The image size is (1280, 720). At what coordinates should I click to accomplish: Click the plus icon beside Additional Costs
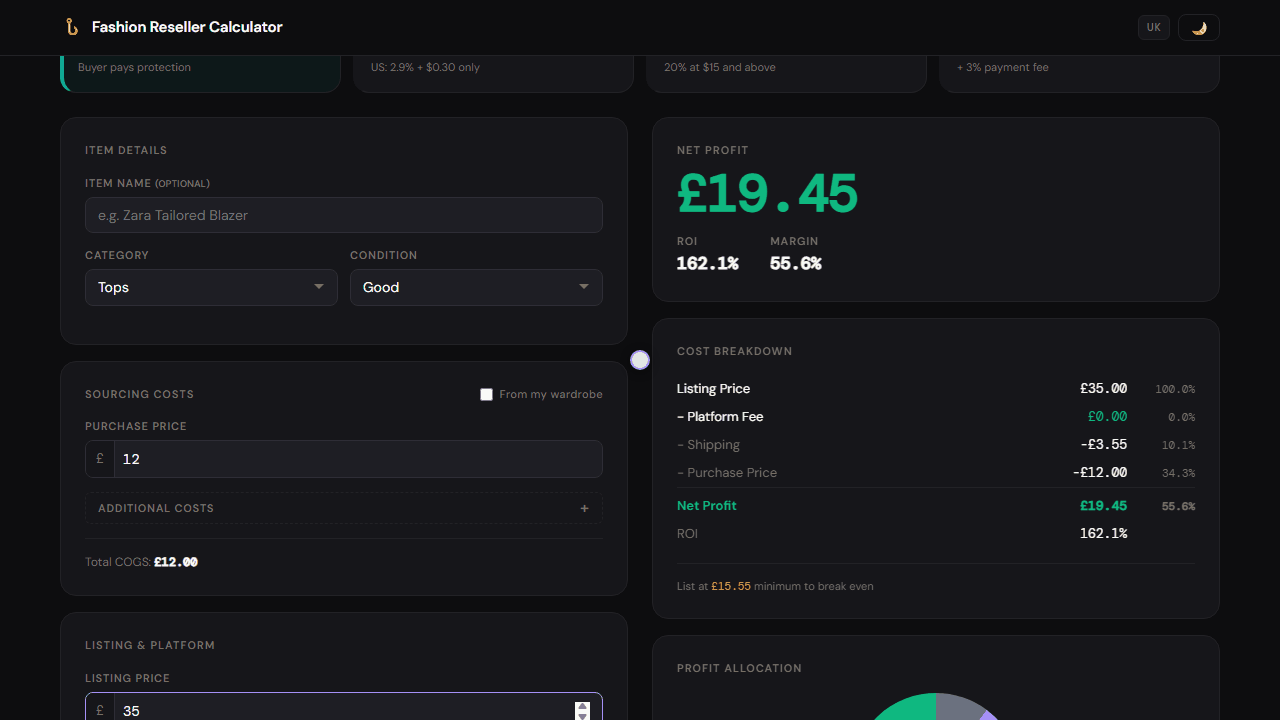point(585,508)
